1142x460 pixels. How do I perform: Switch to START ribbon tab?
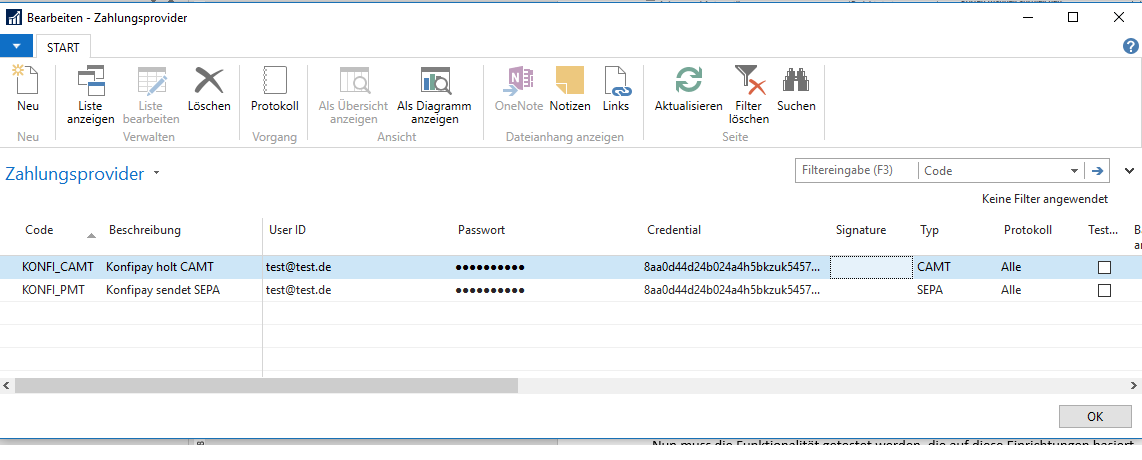tap(63, 47)
